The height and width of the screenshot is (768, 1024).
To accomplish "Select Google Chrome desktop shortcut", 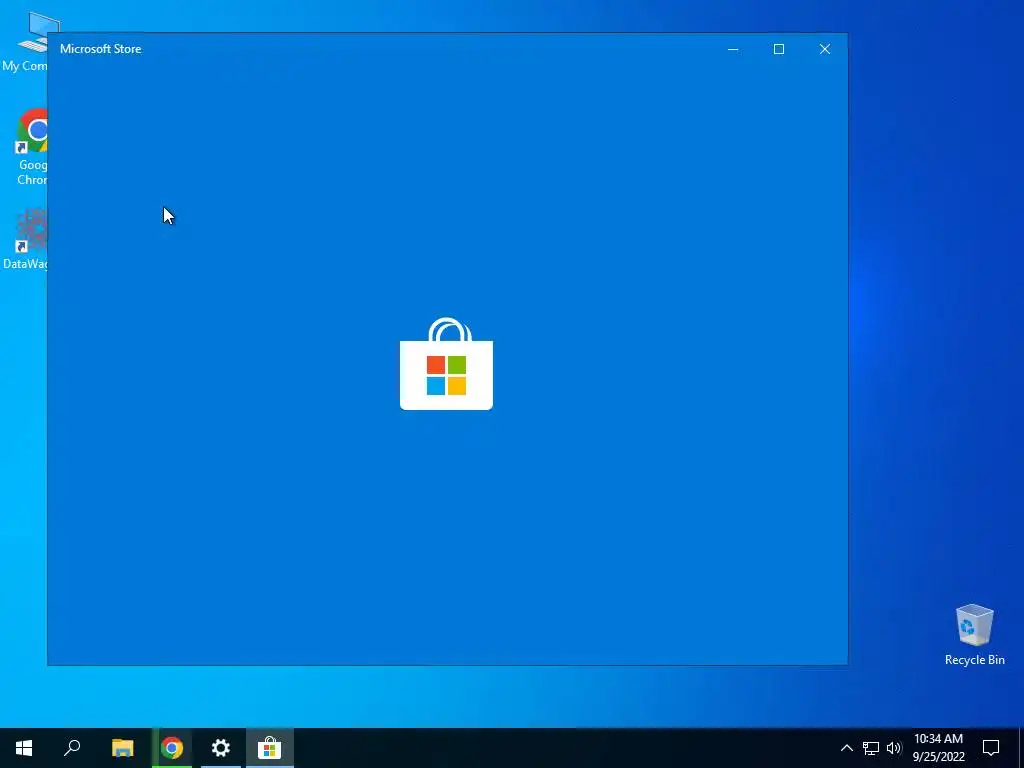I will pos(31,148).
